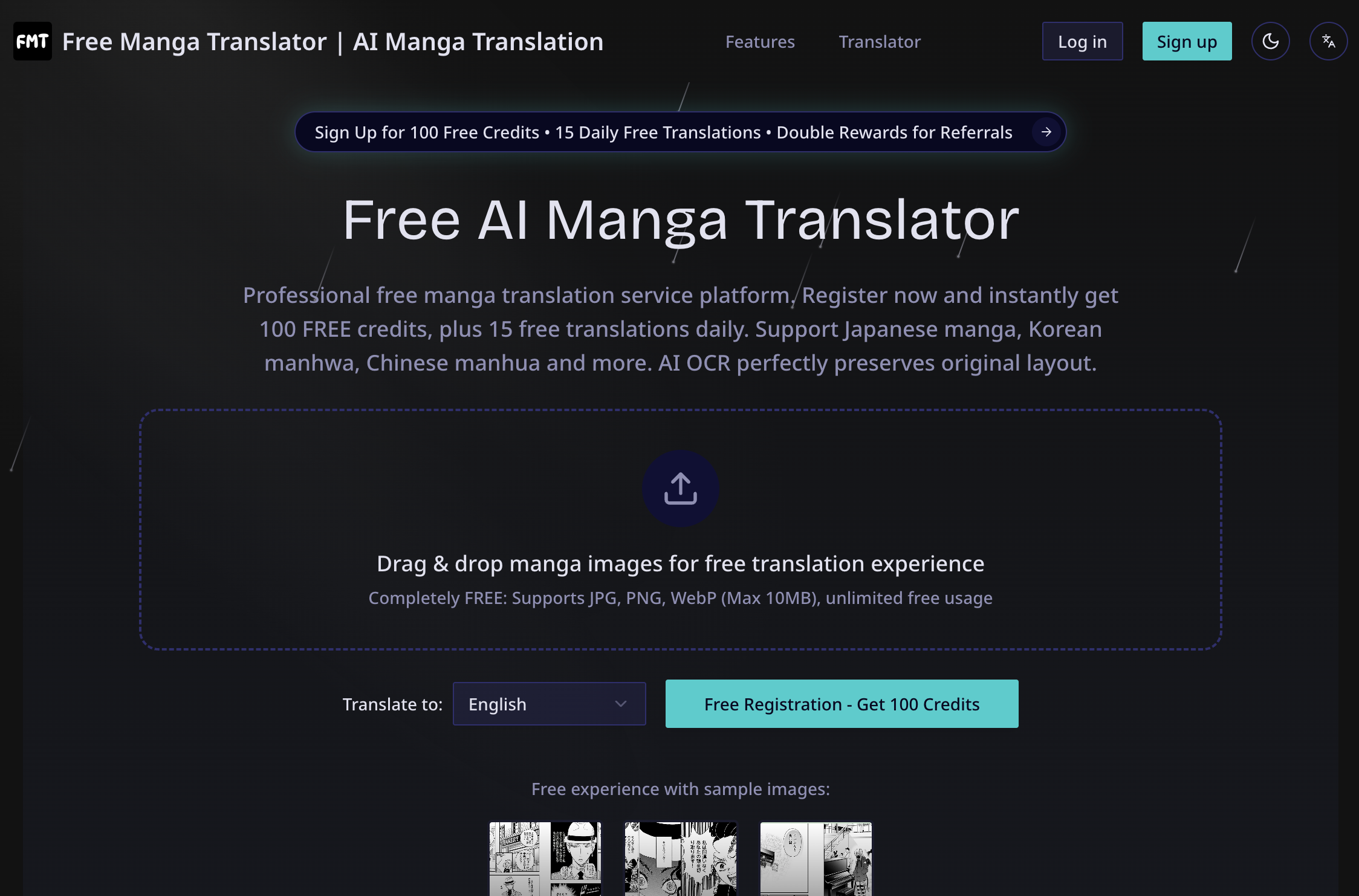Click the arrow on the promo banner
The image size is (1359, 896).
(1045, 132)
